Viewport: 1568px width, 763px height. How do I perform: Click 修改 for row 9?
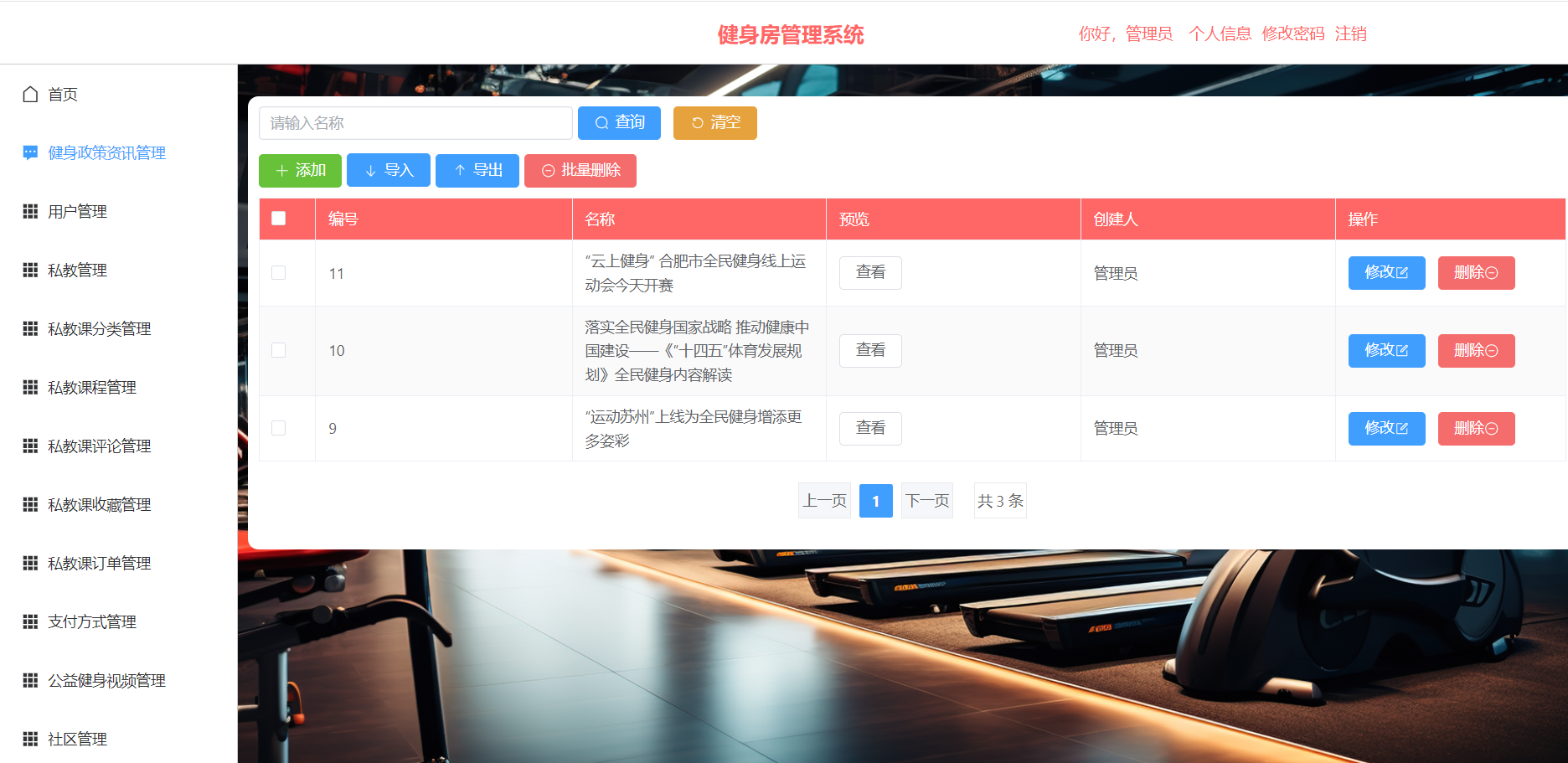1386,429
